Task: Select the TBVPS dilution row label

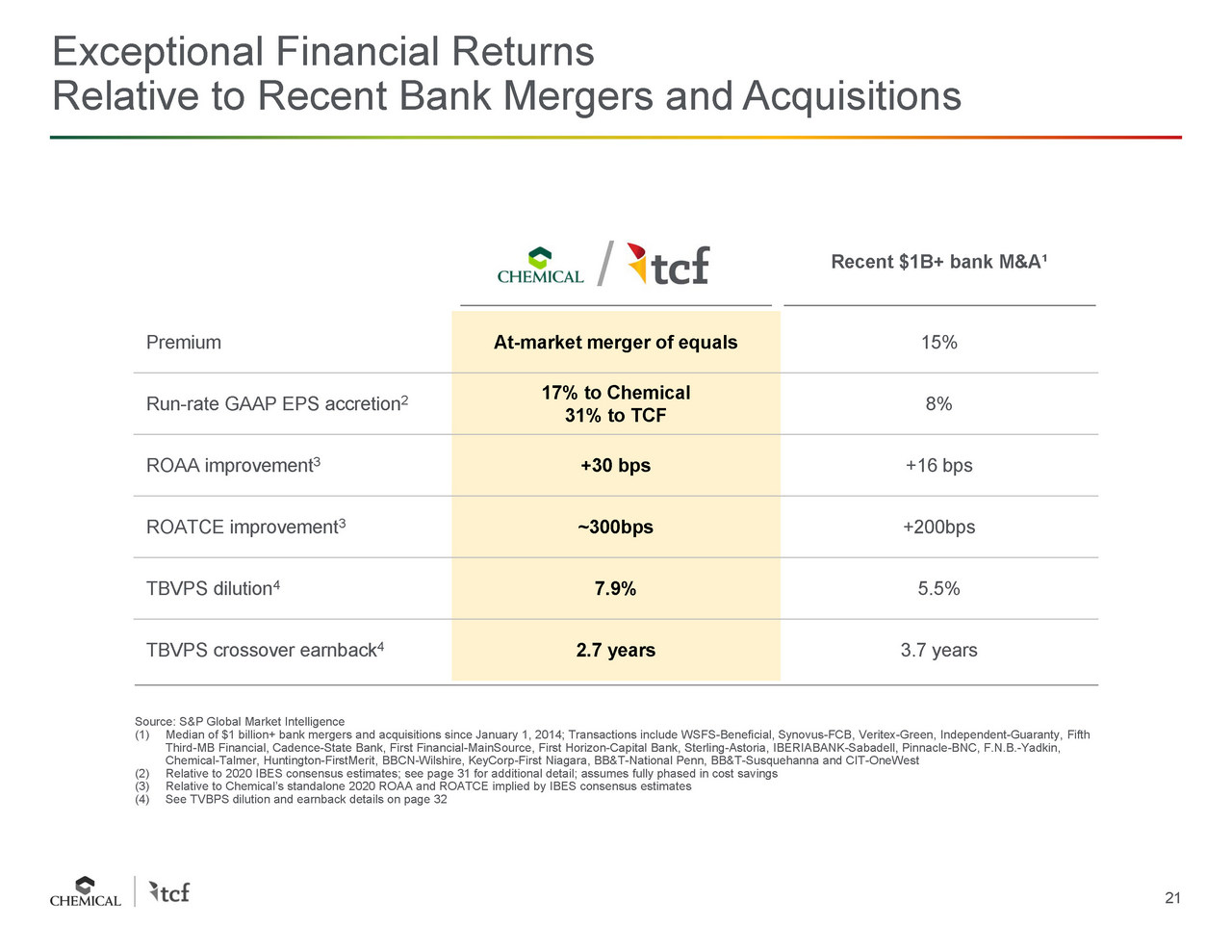Action: 213,588
